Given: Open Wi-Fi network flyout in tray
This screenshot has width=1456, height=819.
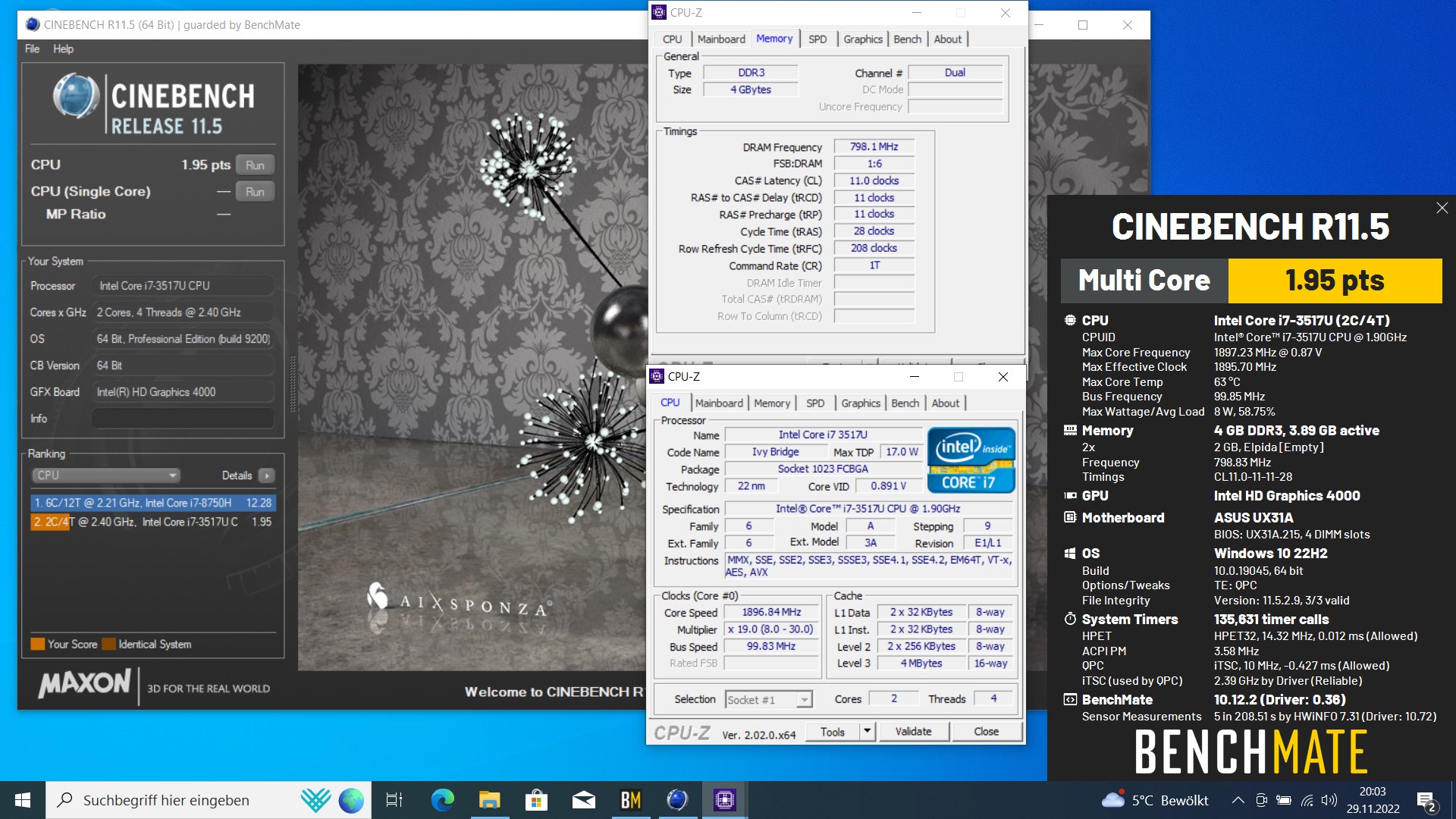Looking at the screenshot, I should [1307, 800].
